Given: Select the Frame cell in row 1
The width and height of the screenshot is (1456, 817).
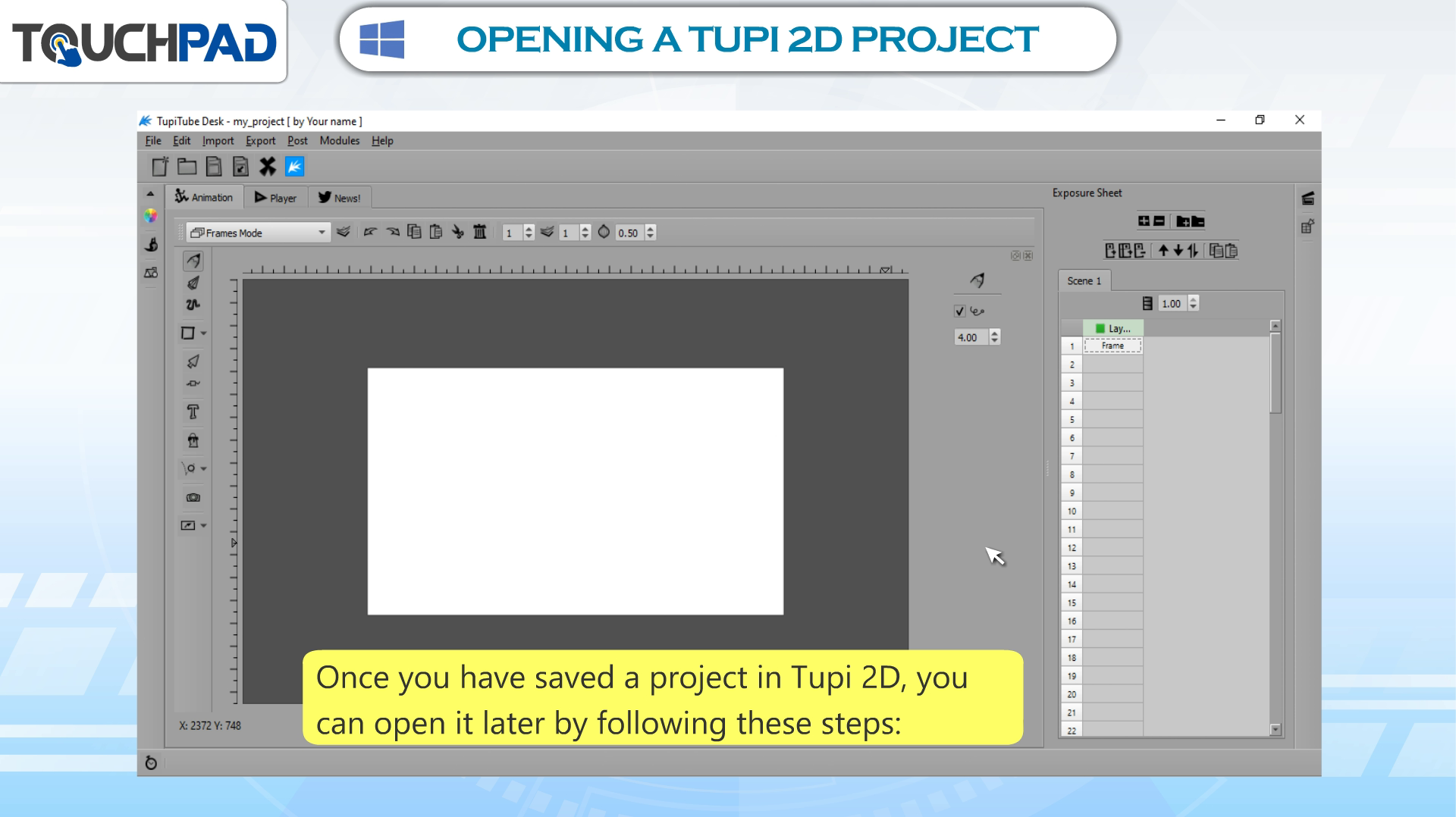Looking at the screenshot, I should click(x=1112, y=346).
